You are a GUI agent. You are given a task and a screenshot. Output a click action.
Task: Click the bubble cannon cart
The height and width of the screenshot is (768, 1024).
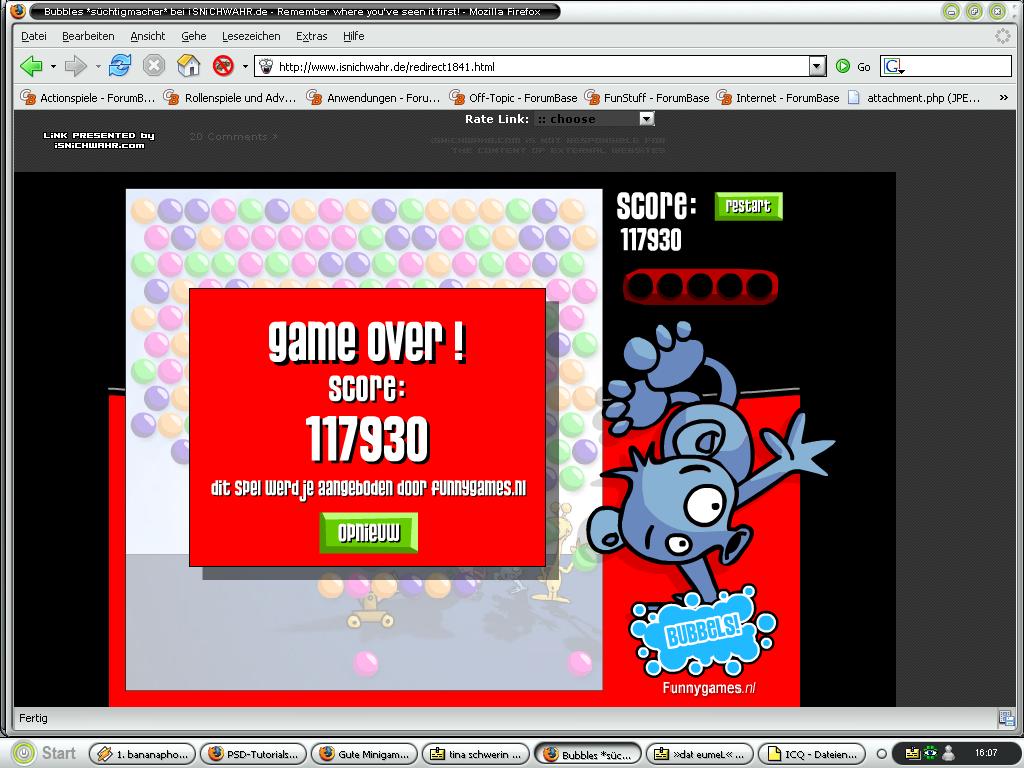coord(370,610)
